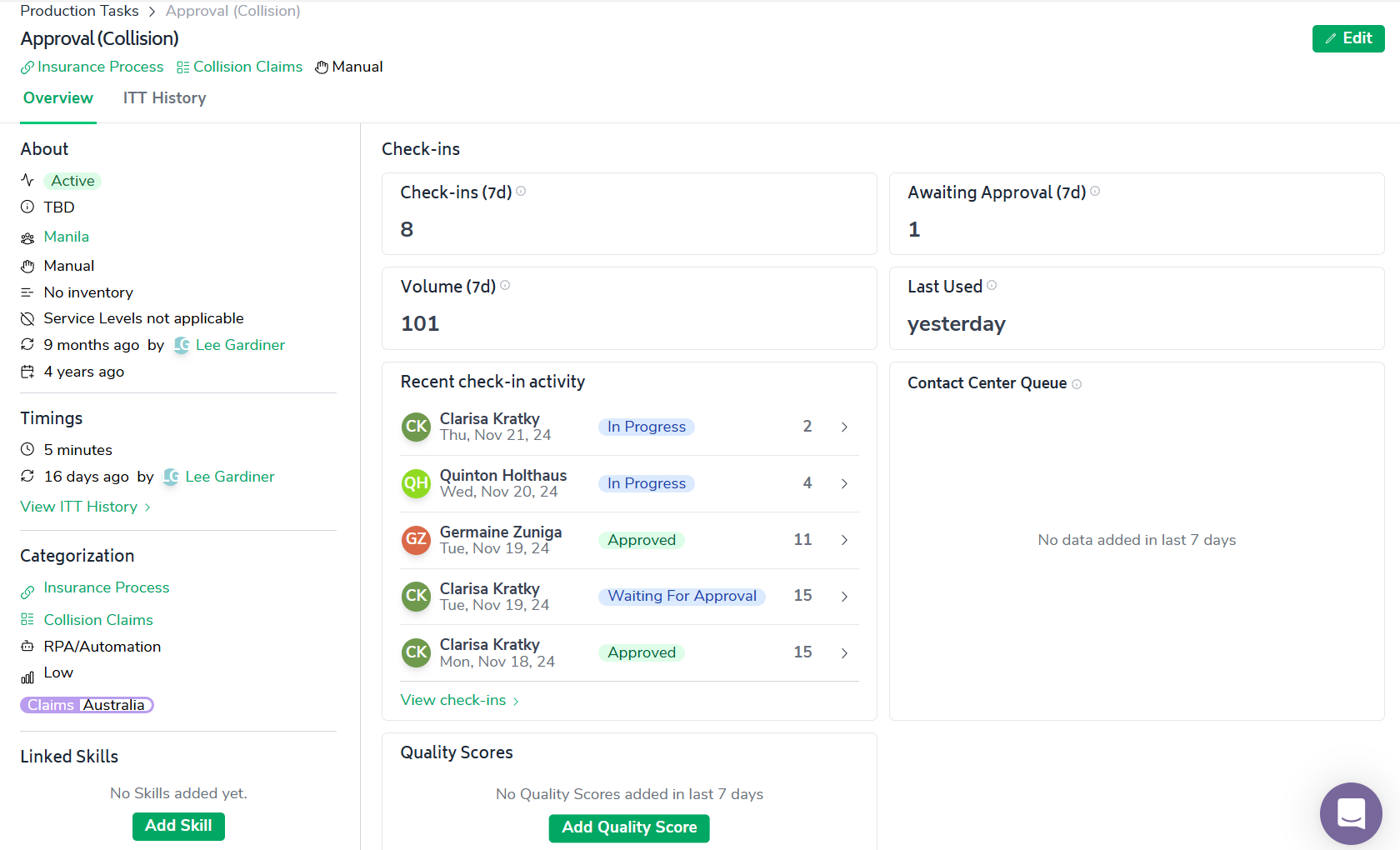The width and height of the screenshot is (1400, 850).
Task: Click the Awaiting Approval (7d) value 1
Action: pos(914,229)
